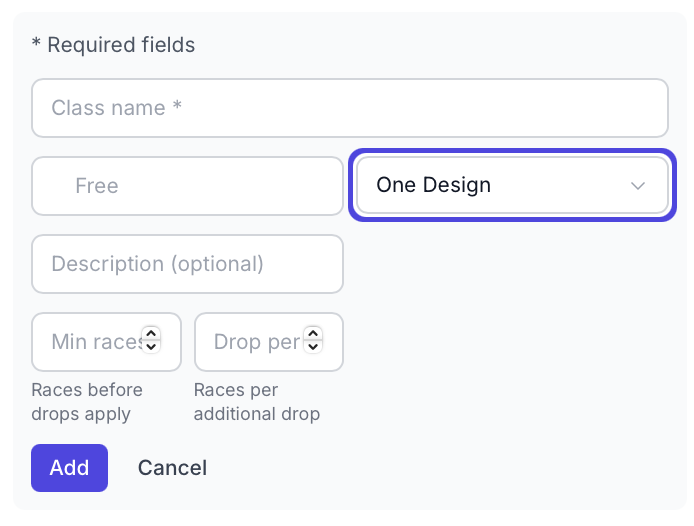
Task: Select the Class name placeholder text
Action: [116, 108]
